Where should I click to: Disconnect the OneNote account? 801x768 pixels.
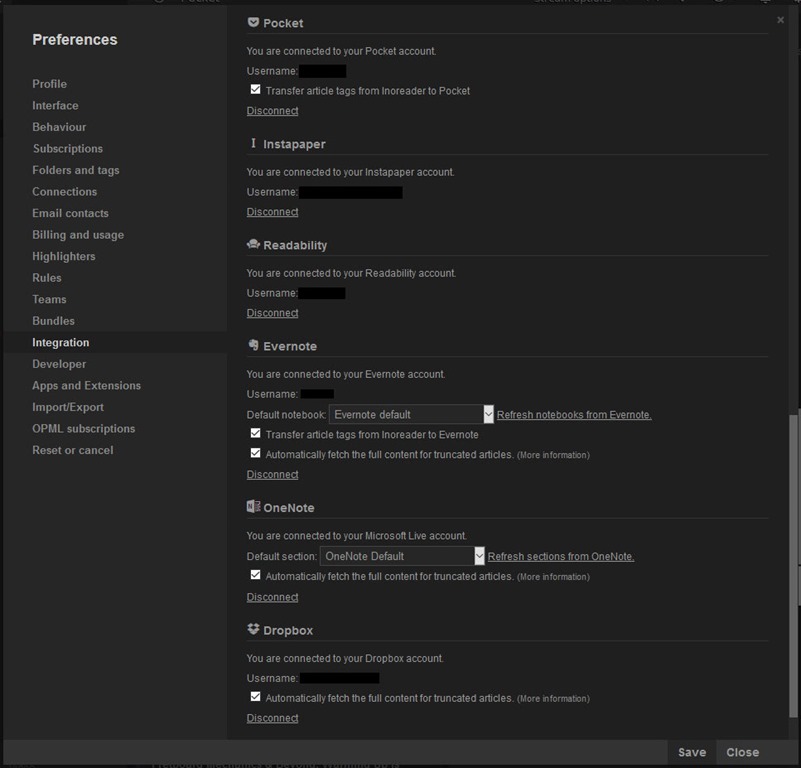tap(272, 597)
